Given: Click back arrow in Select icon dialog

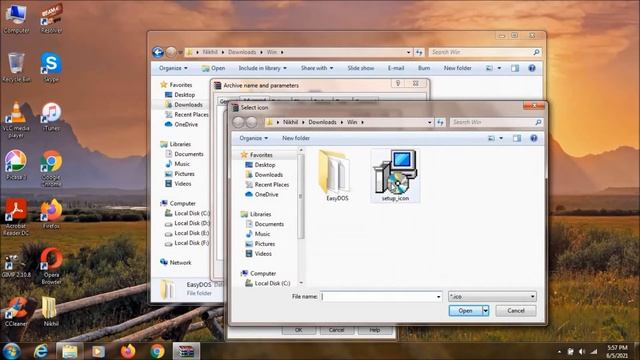Looking at the screenshot, I should pyautogui.click(x=238, y=122).
